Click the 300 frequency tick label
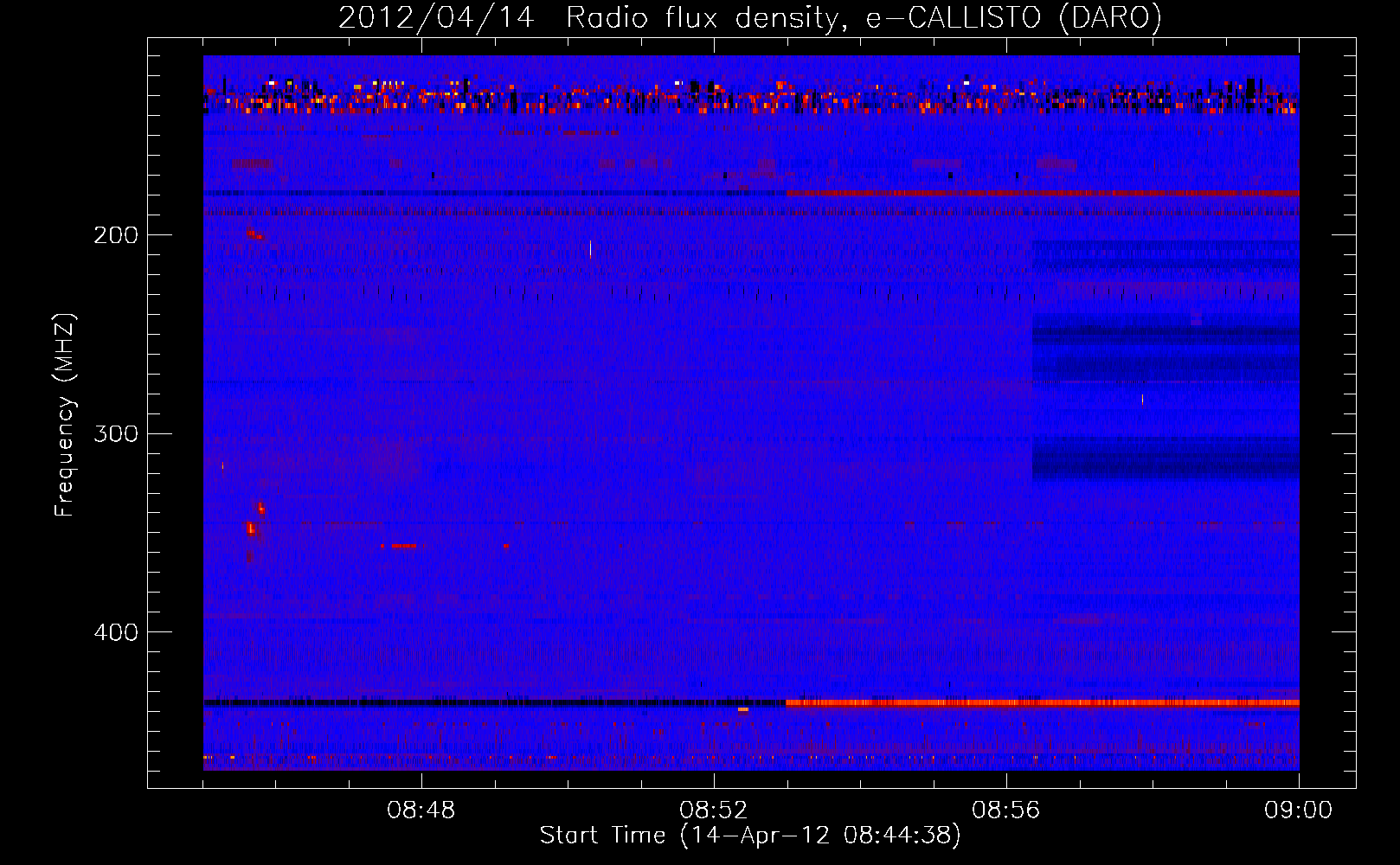Viewport: 1400px width, 865px height. click(x=116, y=433)
